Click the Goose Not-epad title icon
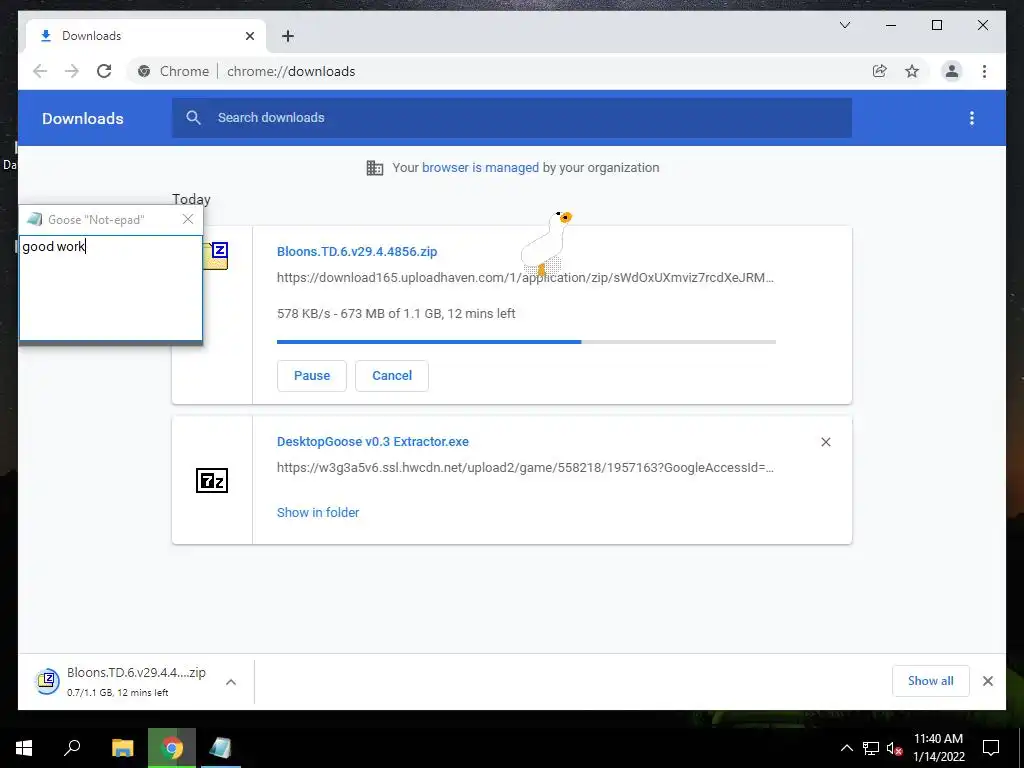Image resolution: width=1024 pixels, height=768 pixels. pos(35,219)
